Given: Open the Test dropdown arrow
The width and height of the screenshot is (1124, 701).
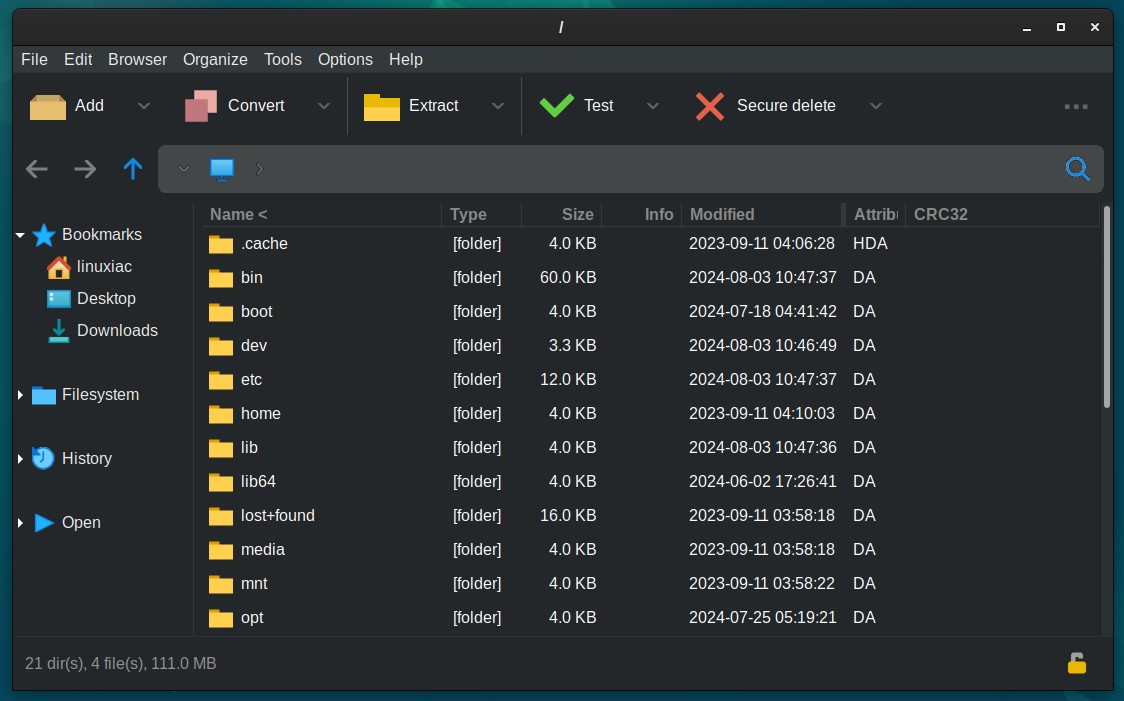Looking at the screenshot, I should (x=652, y=106).
